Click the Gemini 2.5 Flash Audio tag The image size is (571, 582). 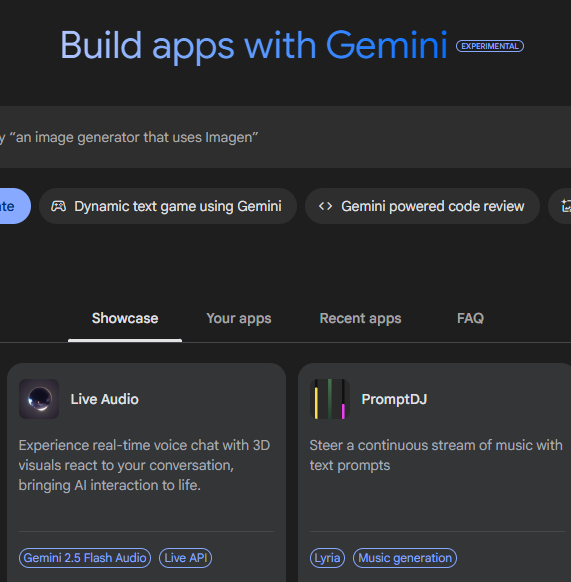point(85,558)
